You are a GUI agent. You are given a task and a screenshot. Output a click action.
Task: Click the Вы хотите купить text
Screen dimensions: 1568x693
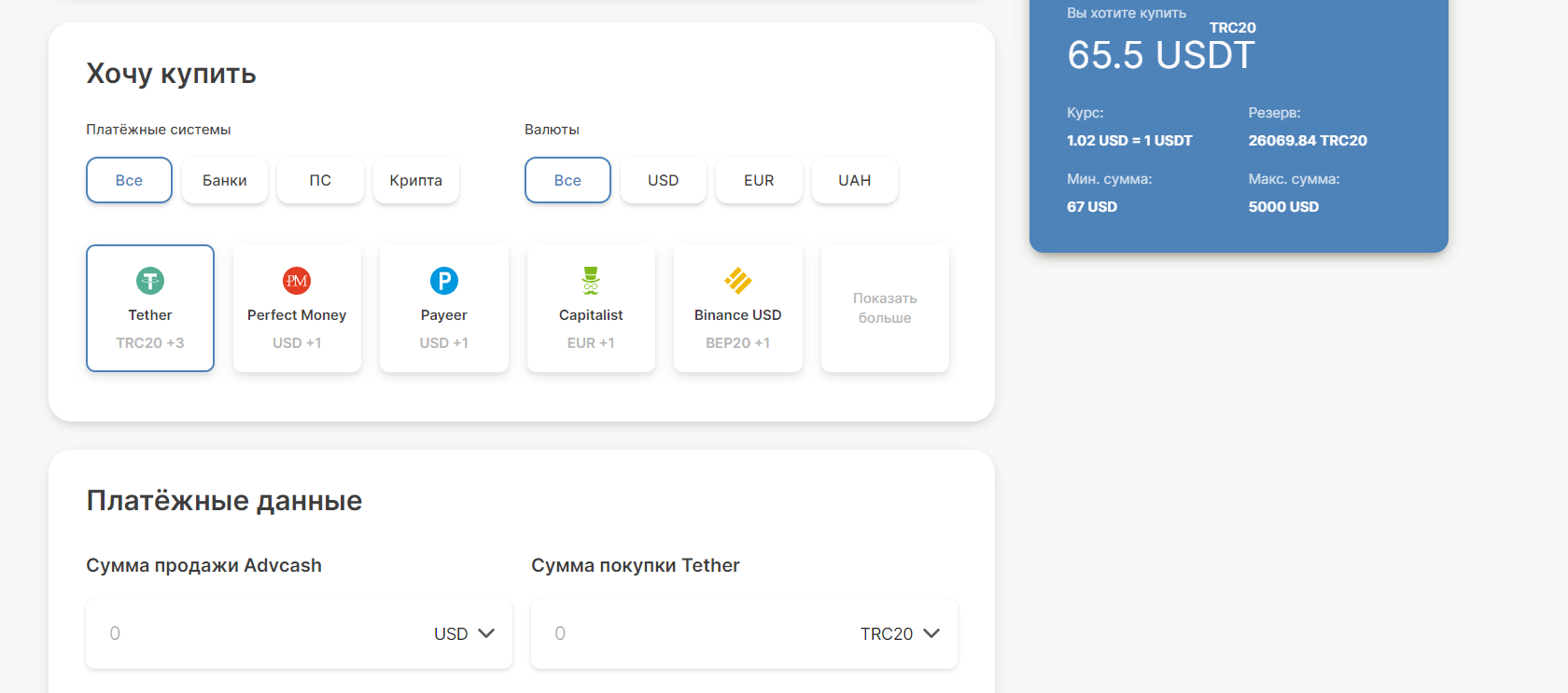click(x=1127, y=13)
